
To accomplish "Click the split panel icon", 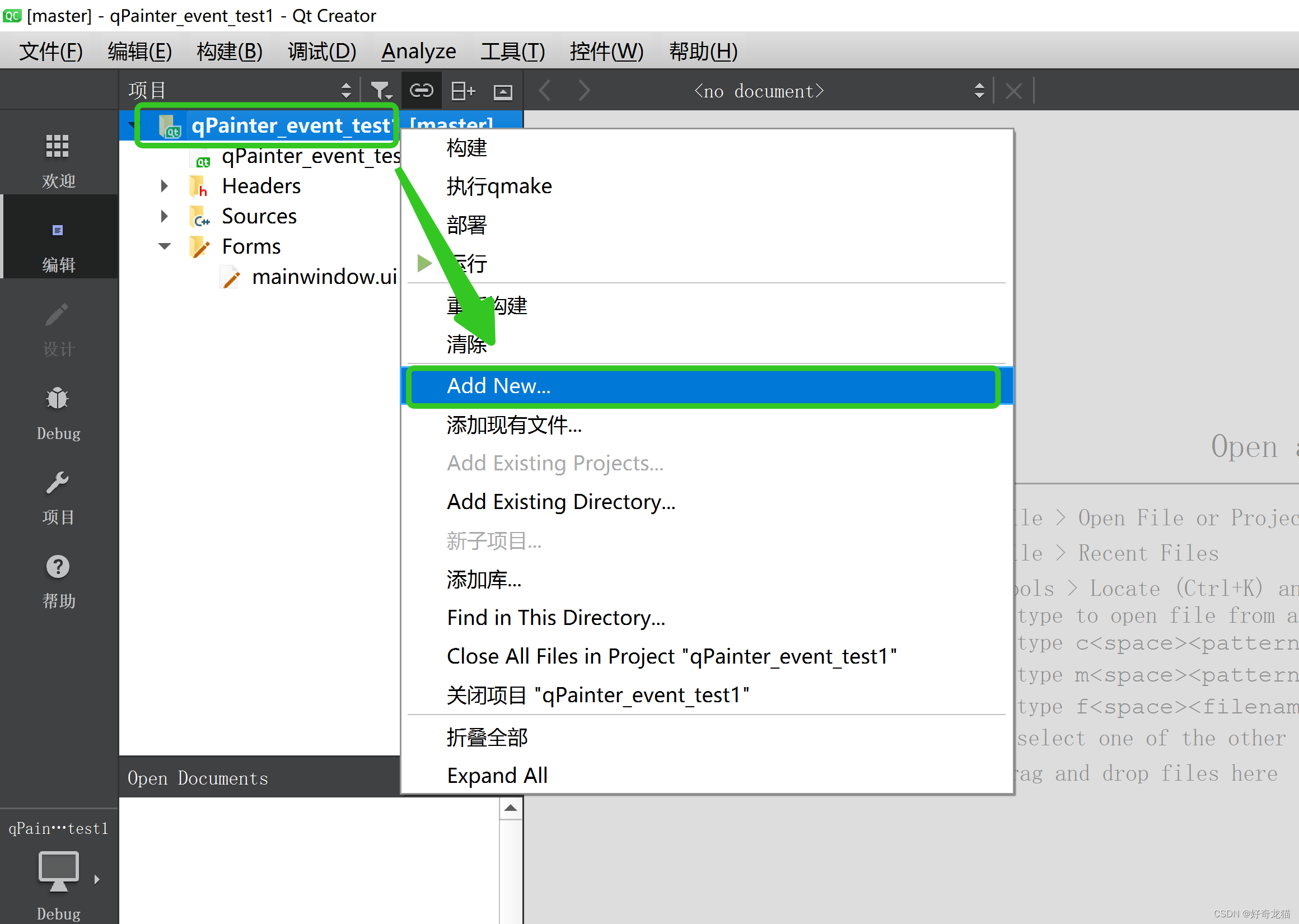I will (462, 91).
